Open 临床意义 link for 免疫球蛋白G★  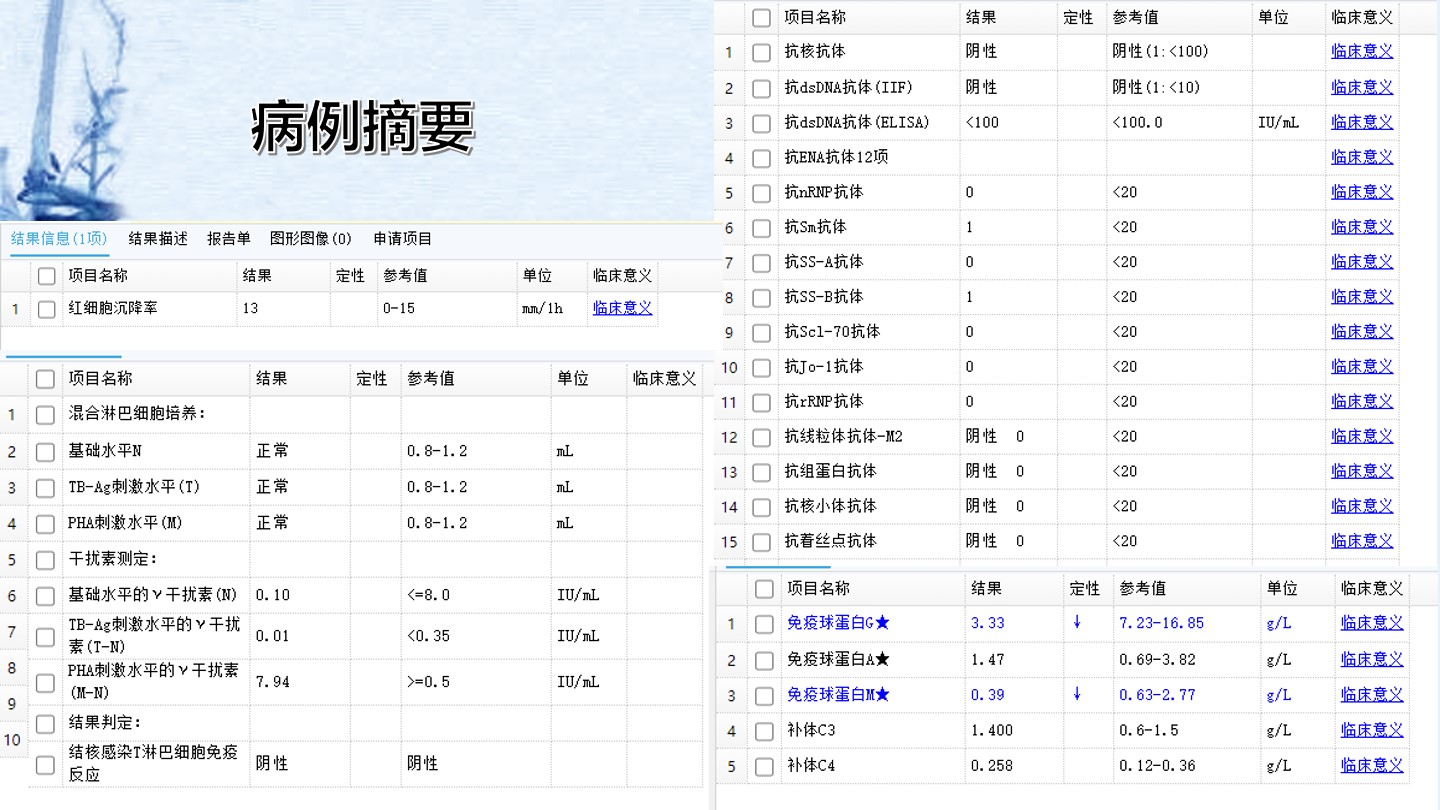pyautogui.click(x=1372, y=623)
